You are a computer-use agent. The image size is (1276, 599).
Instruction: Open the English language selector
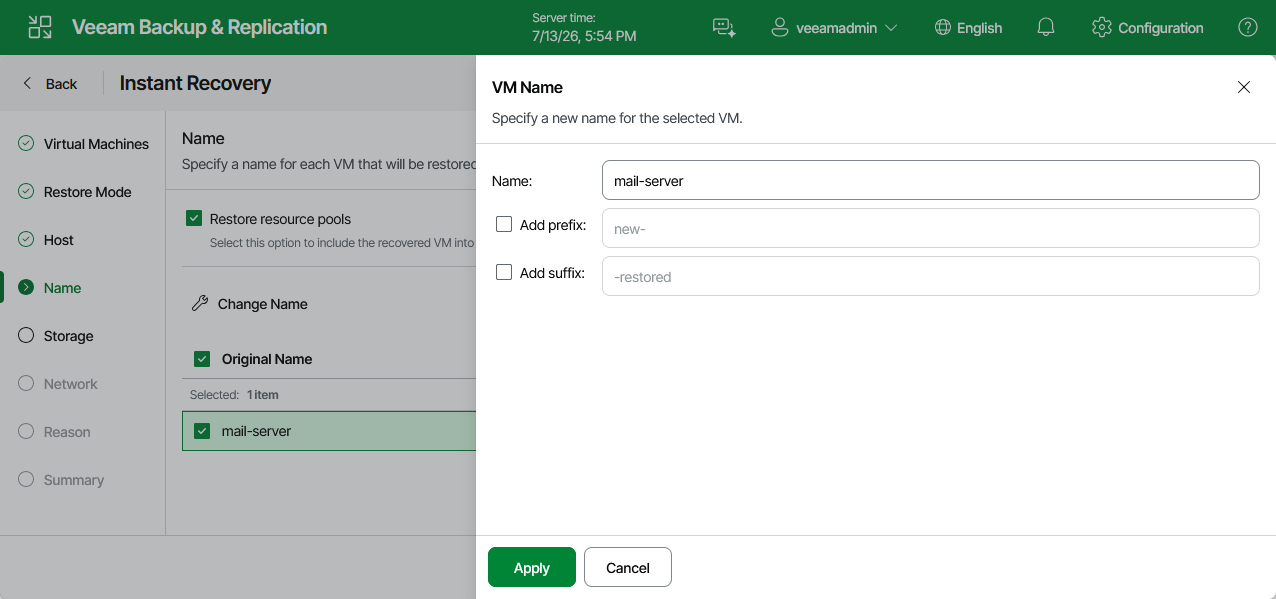(x=968, y=28)
